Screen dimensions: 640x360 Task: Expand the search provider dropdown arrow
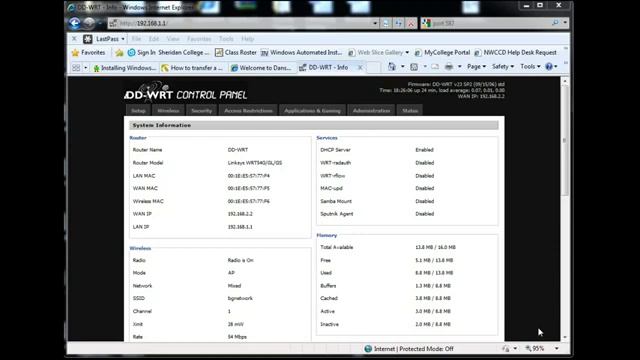[565, 23]
